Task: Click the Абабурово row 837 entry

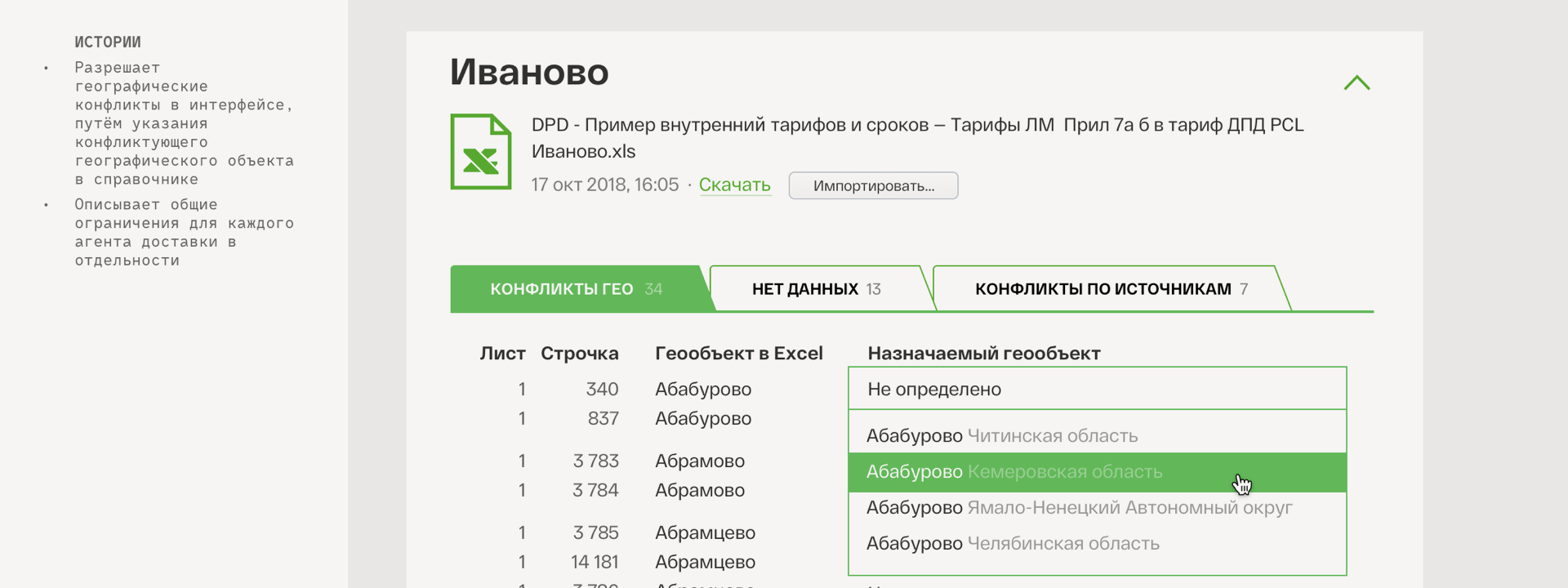Action: [702, 419]
